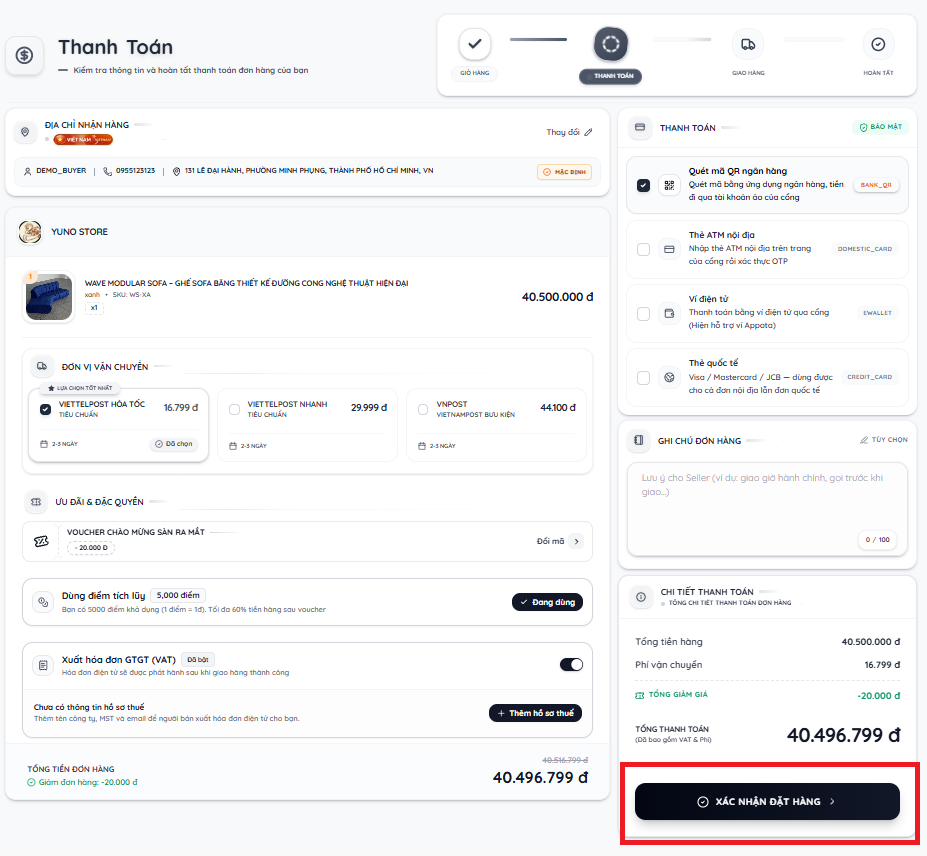This screenshot has height=856, width=927.
Task: Click the Hoàn Tất circle-check step icon
Action: 879,44
